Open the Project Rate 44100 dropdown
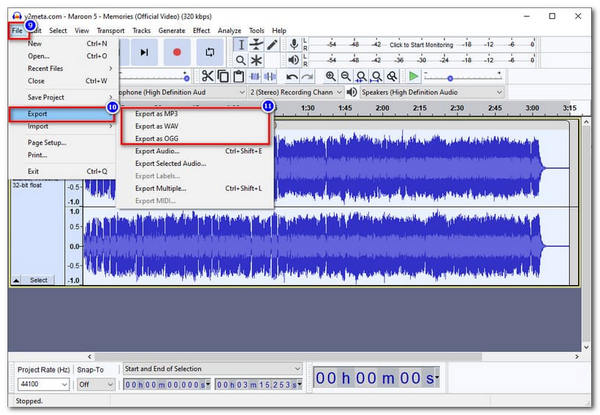The height and width of the screenshot is (415, 600). pyautogui.click(x=44, y=384)
